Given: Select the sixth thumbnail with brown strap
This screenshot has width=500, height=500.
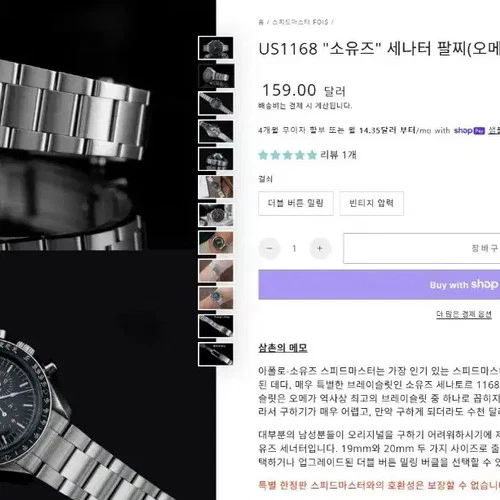Looking at the screenshot, I should click(216, 187).
